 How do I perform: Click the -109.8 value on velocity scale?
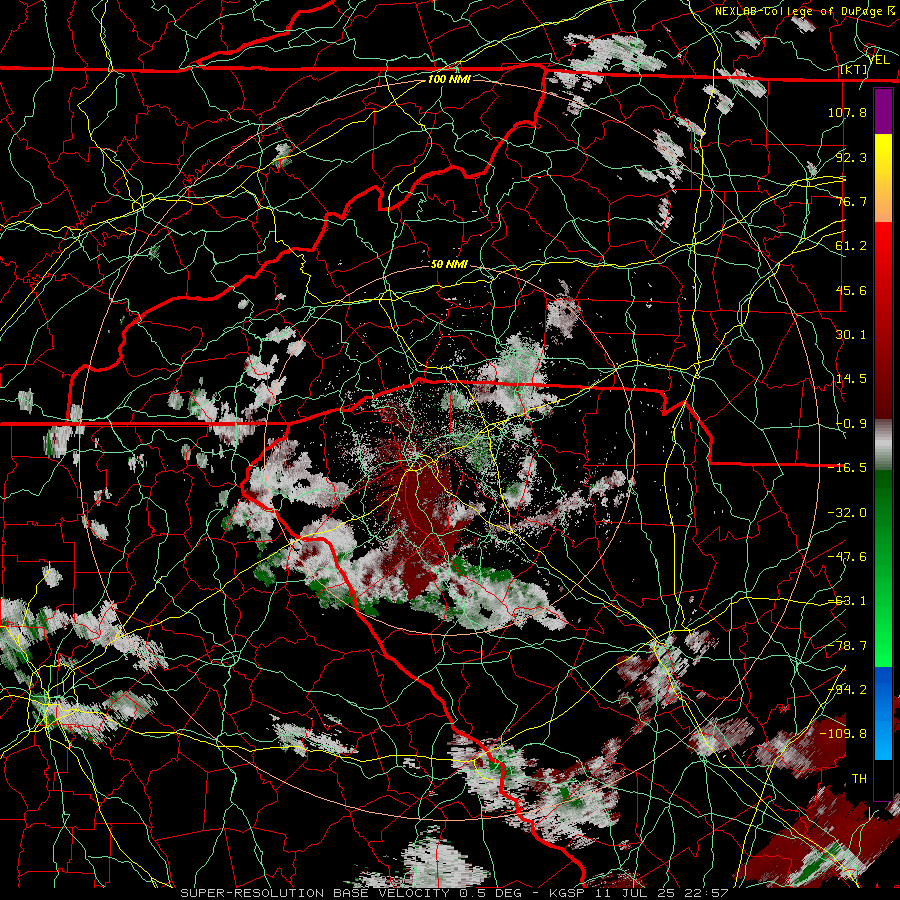pos(844,734)
